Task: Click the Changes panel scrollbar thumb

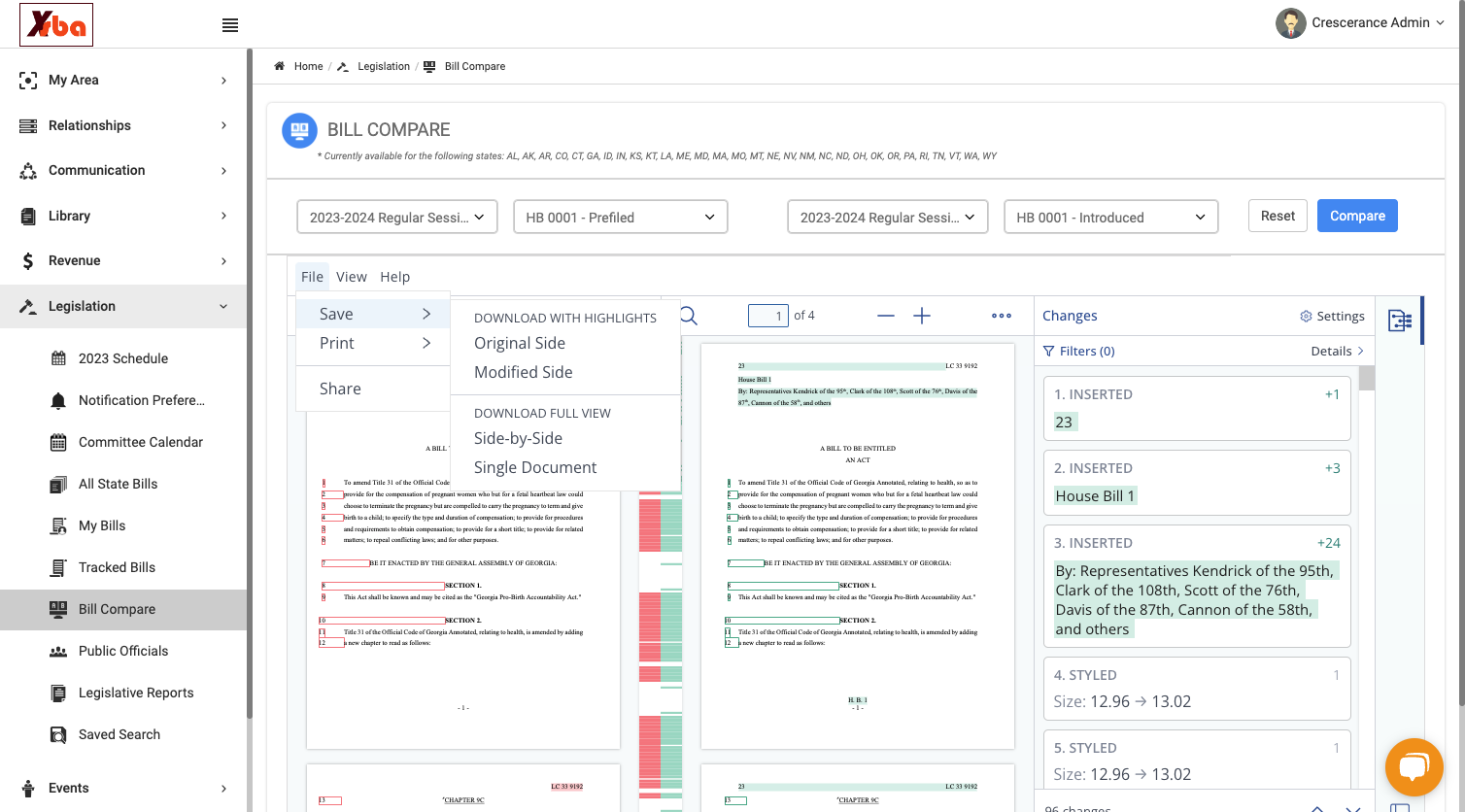Action: 1367,378
